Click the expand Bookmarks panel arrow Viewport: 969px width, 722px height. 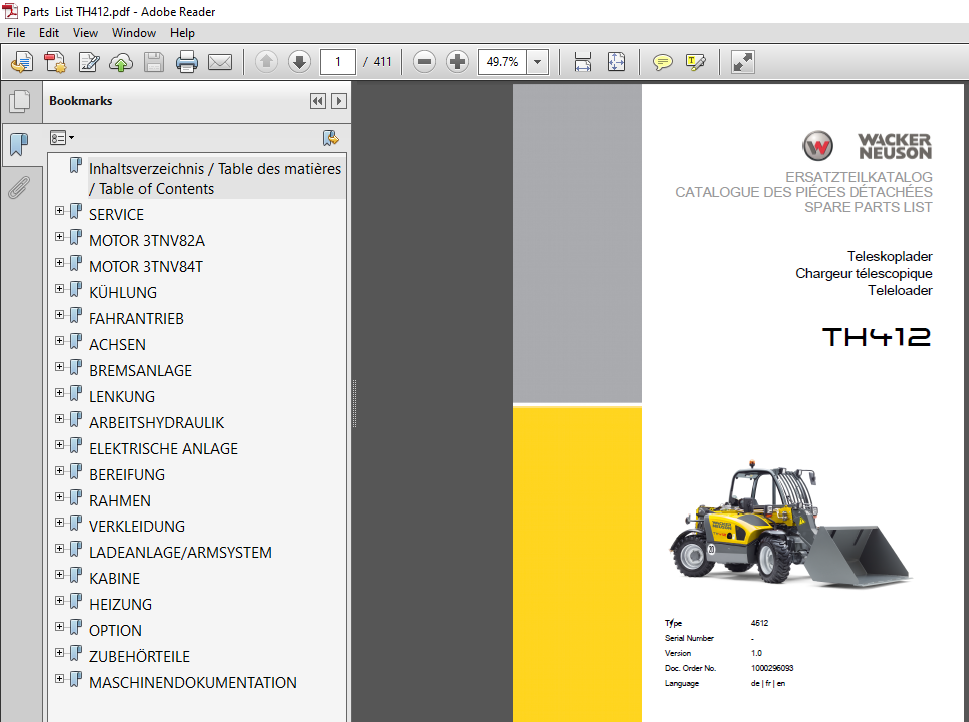pos(339,101)
